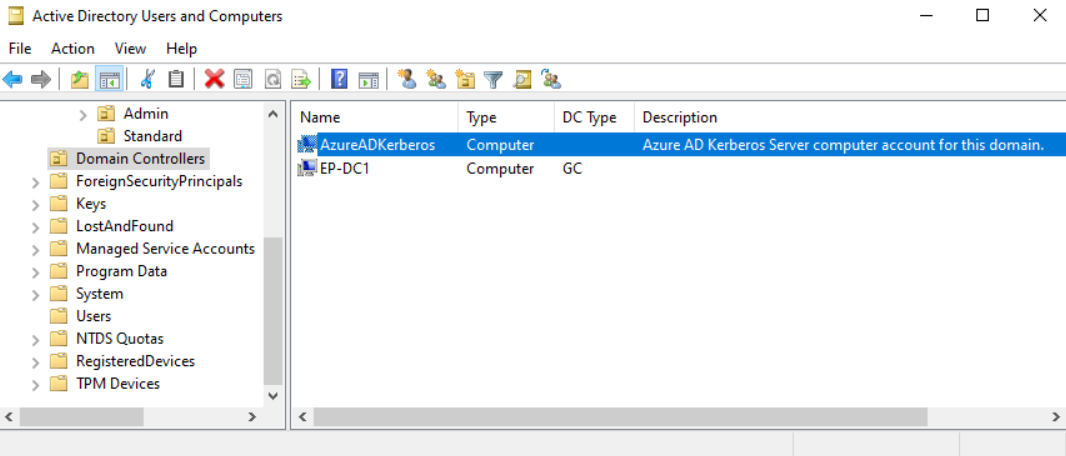This screenshot has width=1066, height=456.
Task: Click list pane scroll left arrow
Action: [x=303, y=417]
